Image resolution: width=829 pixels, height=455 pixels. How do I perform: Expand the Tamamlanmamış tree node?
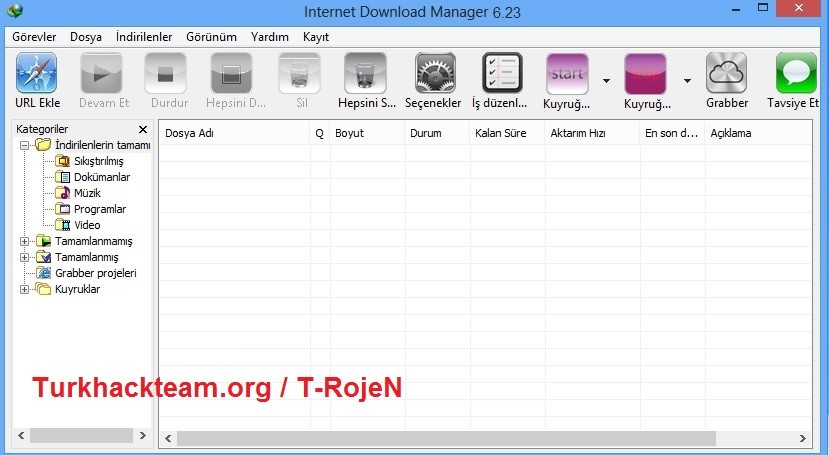click(x=24, y=241)
